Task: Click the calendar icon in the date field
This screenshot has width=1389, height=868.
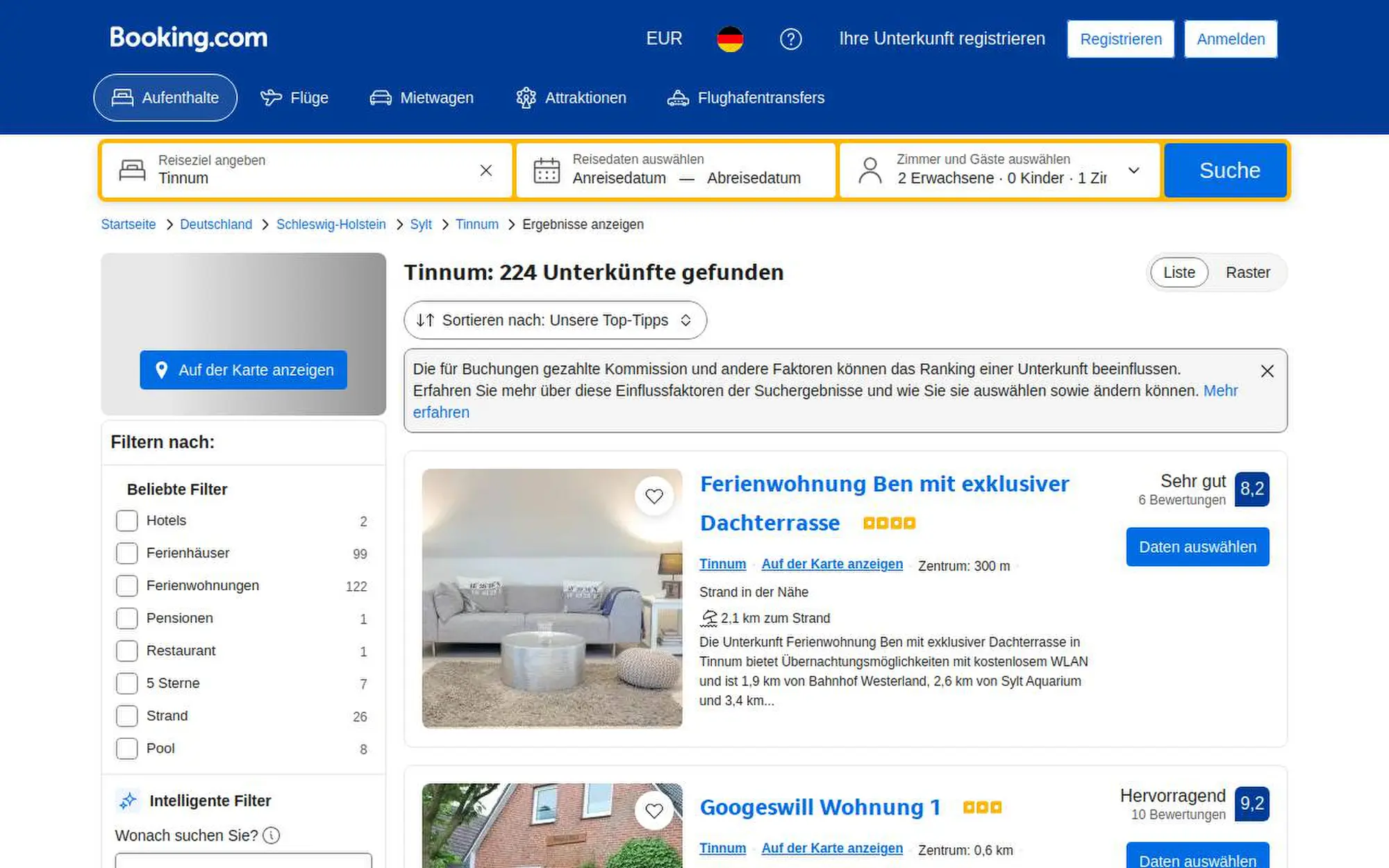Action: pos(547,170)
